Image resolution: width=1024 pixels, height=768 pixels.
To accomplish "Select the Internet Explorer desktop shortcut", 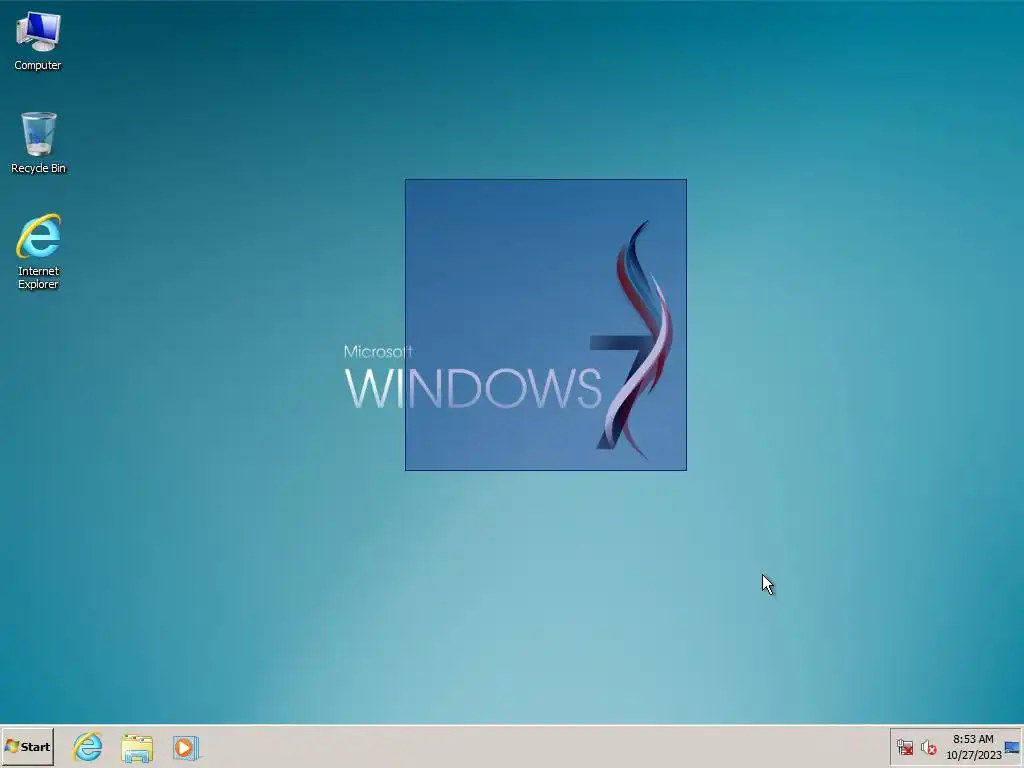I will (x=39, y=251).
